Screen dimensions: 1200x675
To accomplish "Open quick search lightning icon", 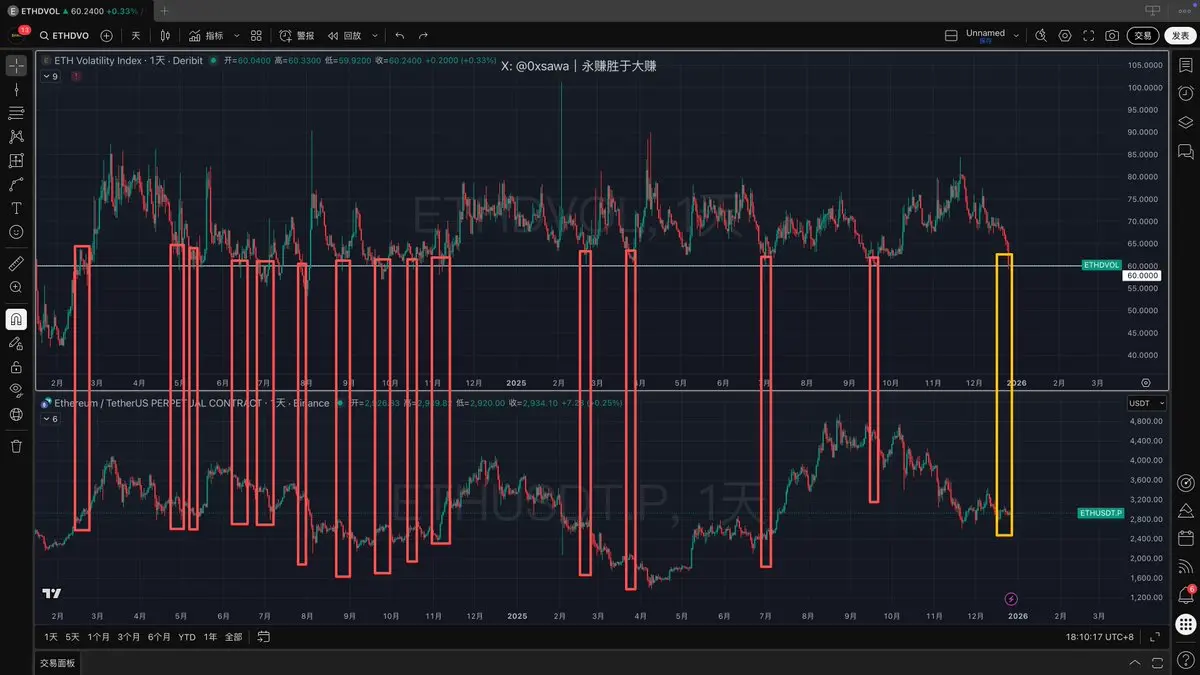I will 1041,35.
